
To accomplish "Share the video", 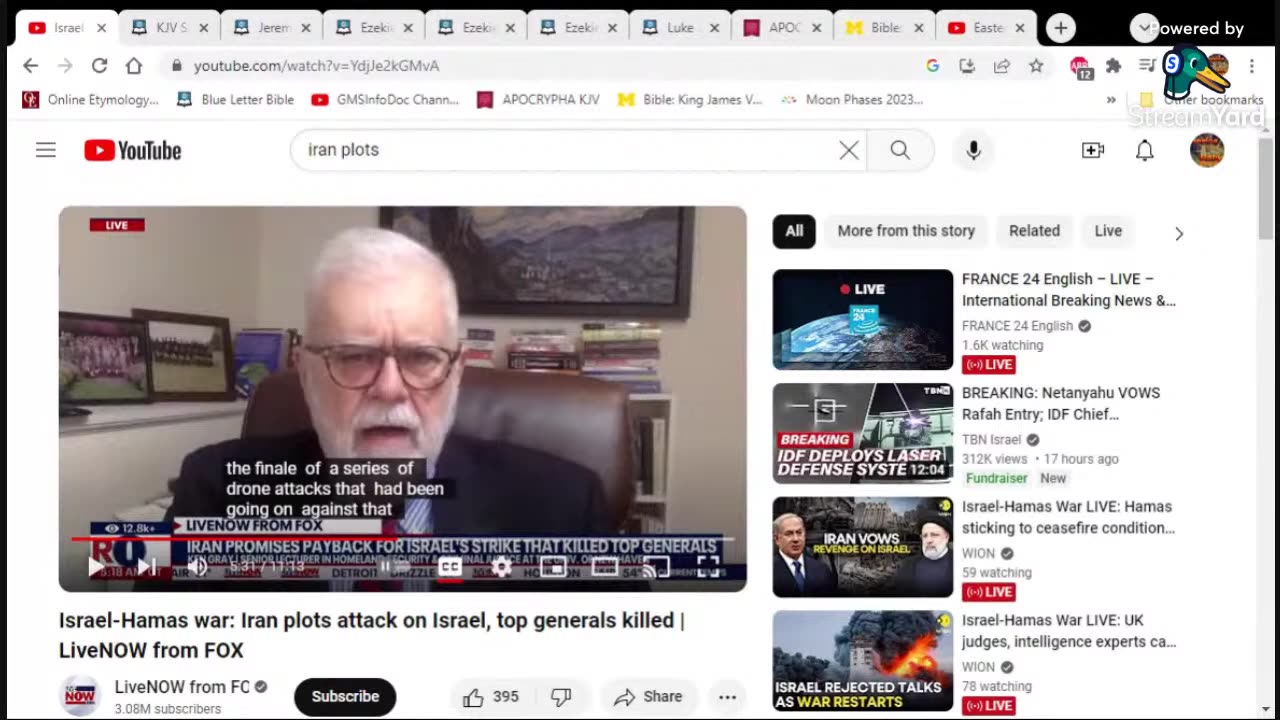I will click(x=648, y=697).
